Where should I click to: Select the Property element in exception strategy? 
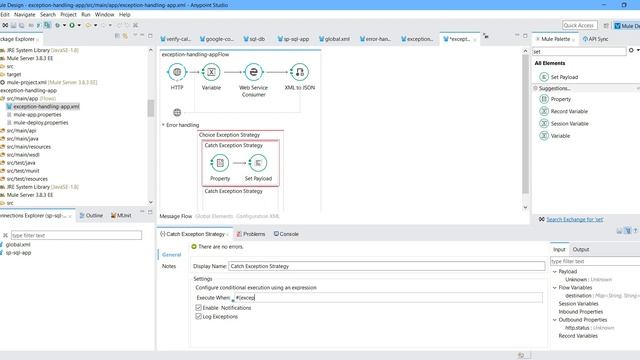click(220, 163)
